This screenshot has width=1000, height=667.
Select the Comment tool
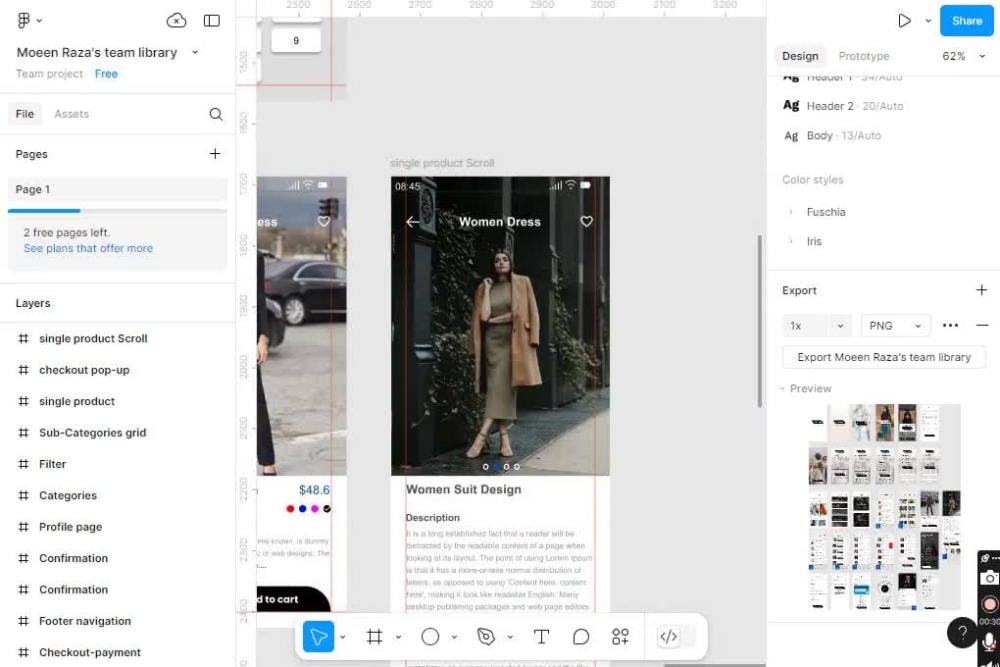[581, 636]
